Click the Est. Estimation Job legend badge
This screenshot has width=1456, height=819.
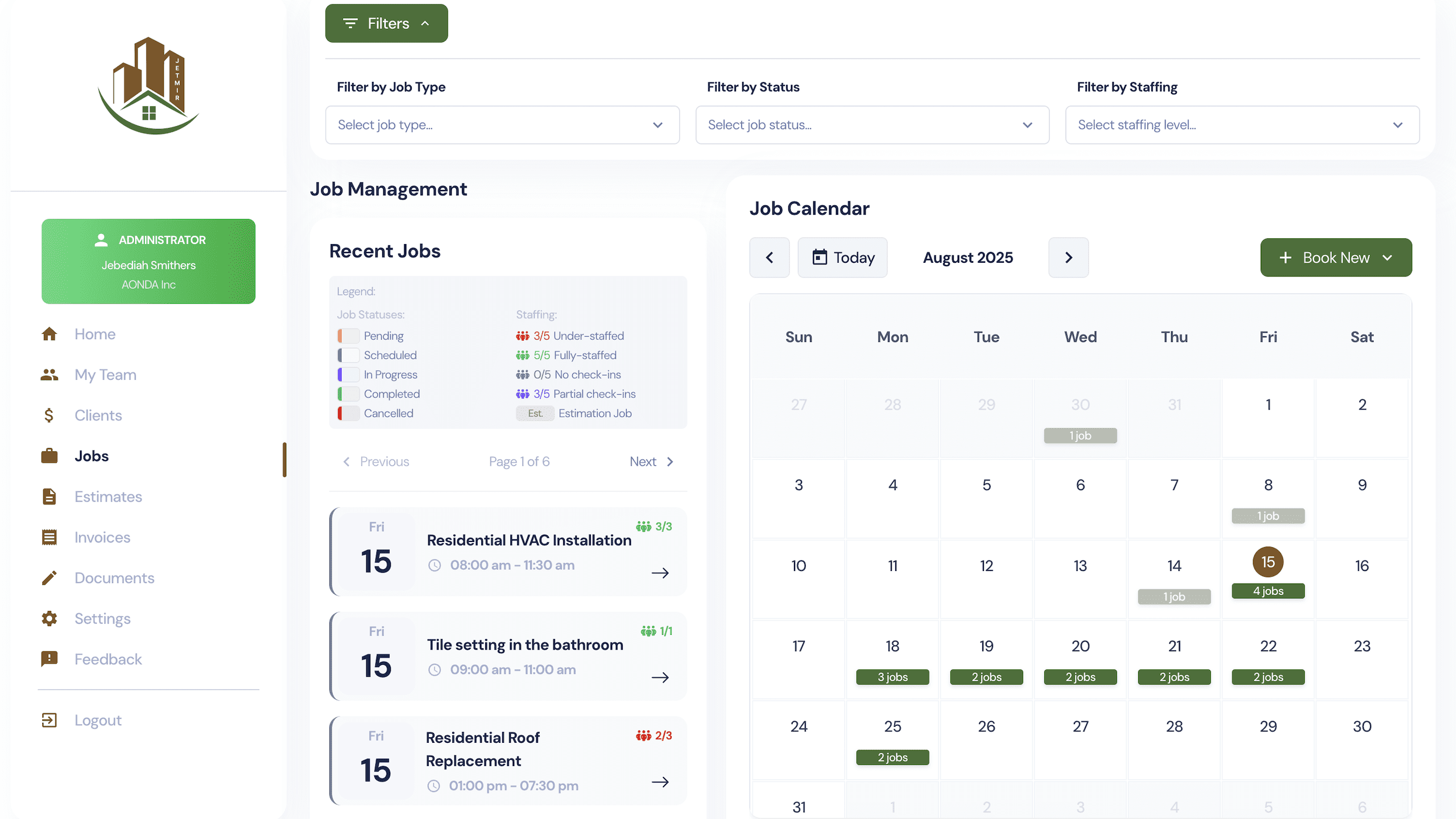pyautogui.click(x=535, y=413)
